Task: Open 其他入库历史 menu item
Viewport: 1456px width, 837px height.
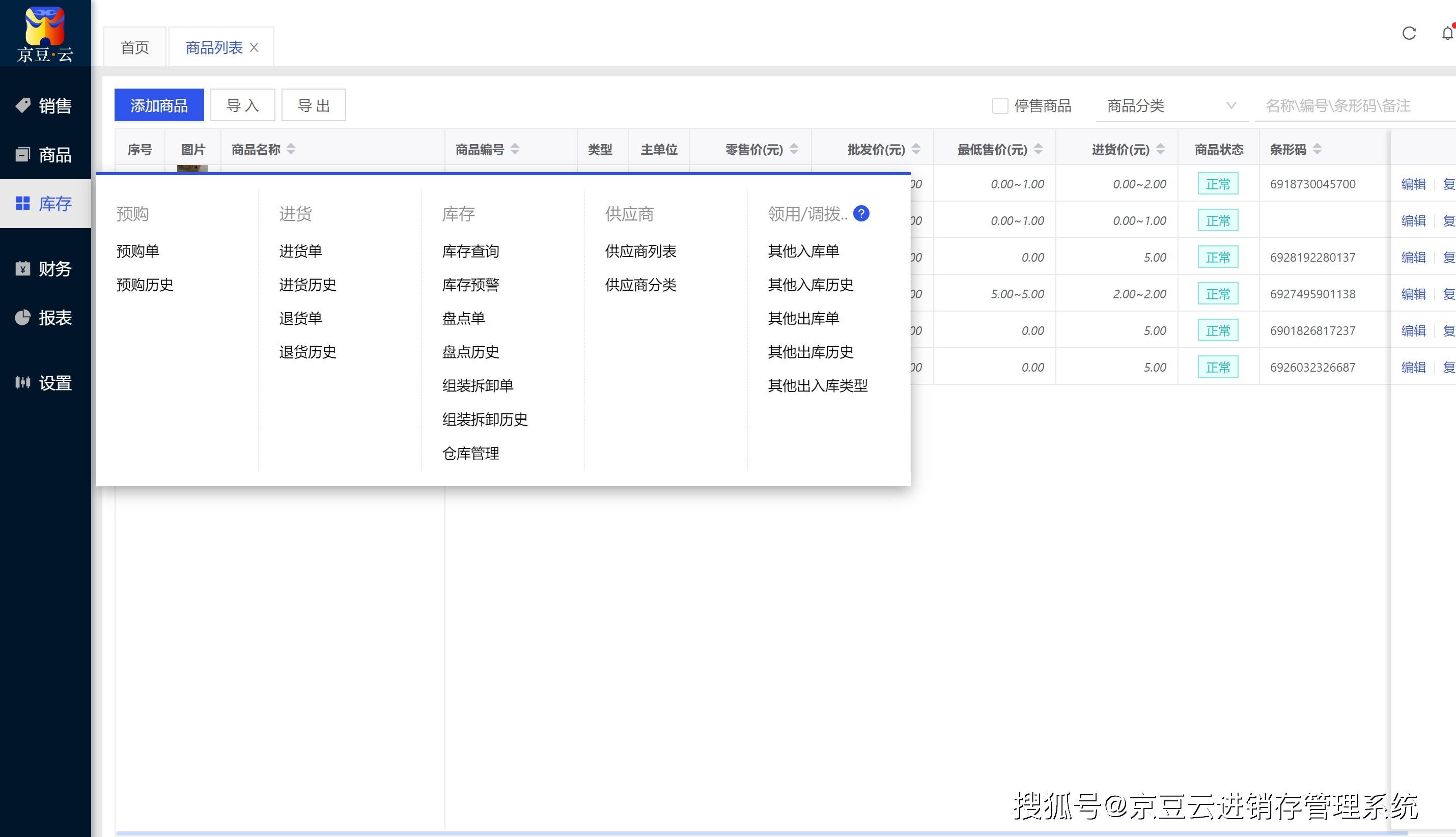Action: pos(811,285)
